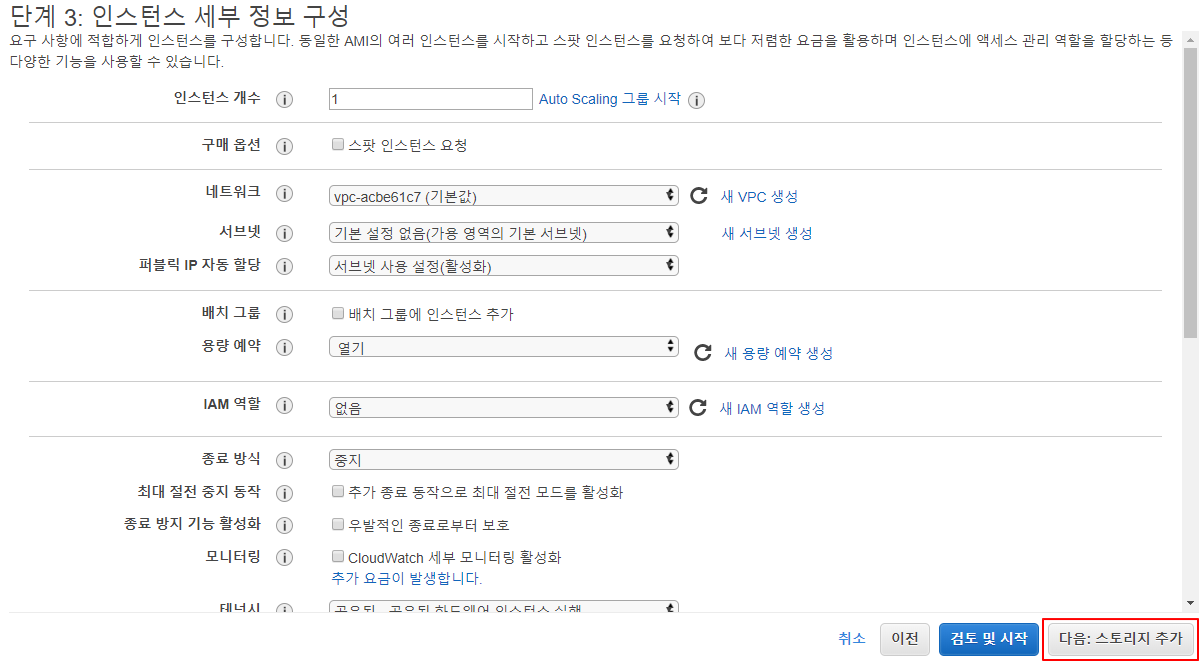Click the vertical scrollbar down arrow
Image resolution: width=1203 pixels, height=667 pixels.
point(1190,602)
